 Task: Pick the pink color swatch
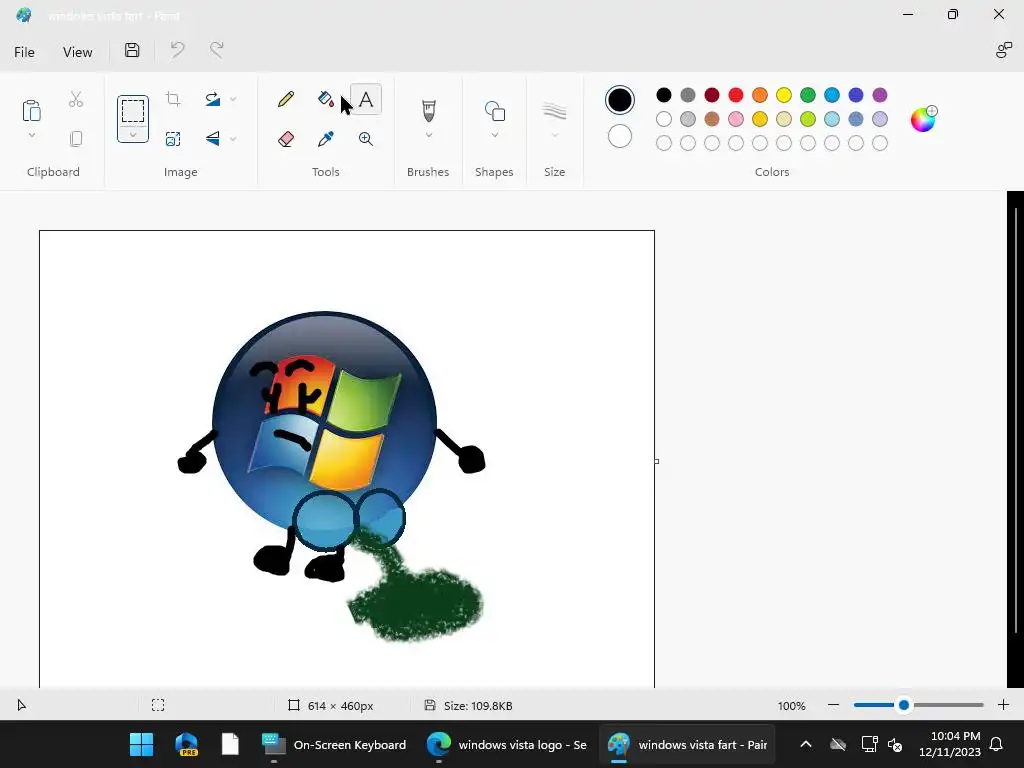click(736, 119)
